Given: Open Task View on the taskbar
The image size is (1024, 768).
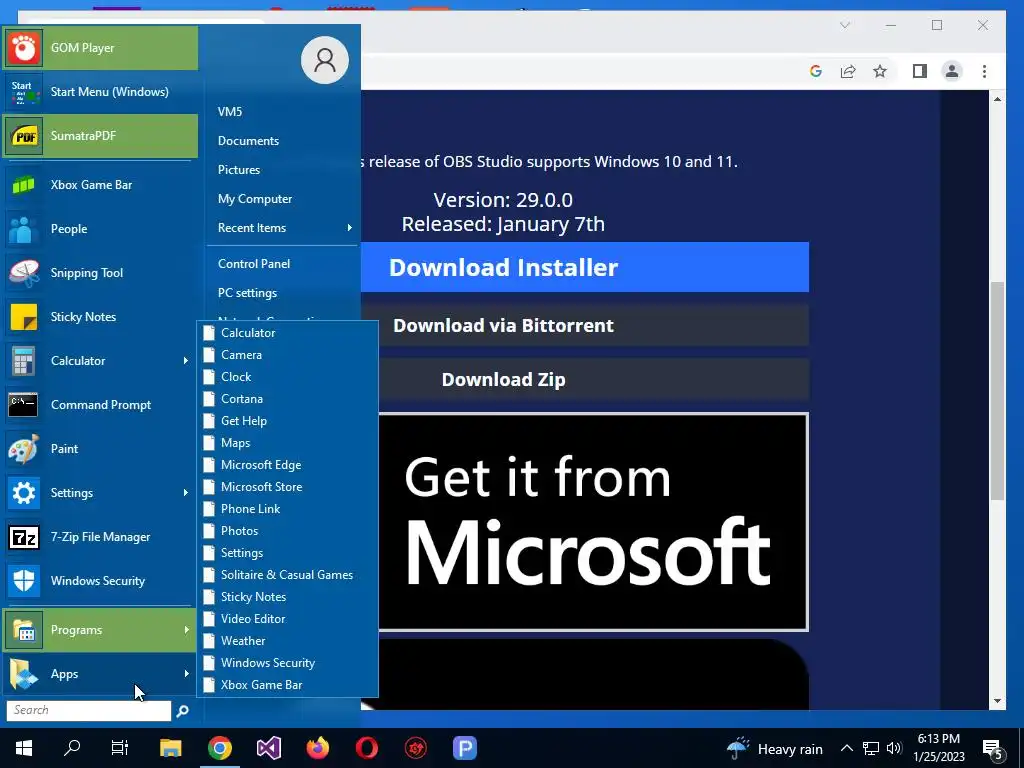Looking at the screenshot, I should point(120,748).
